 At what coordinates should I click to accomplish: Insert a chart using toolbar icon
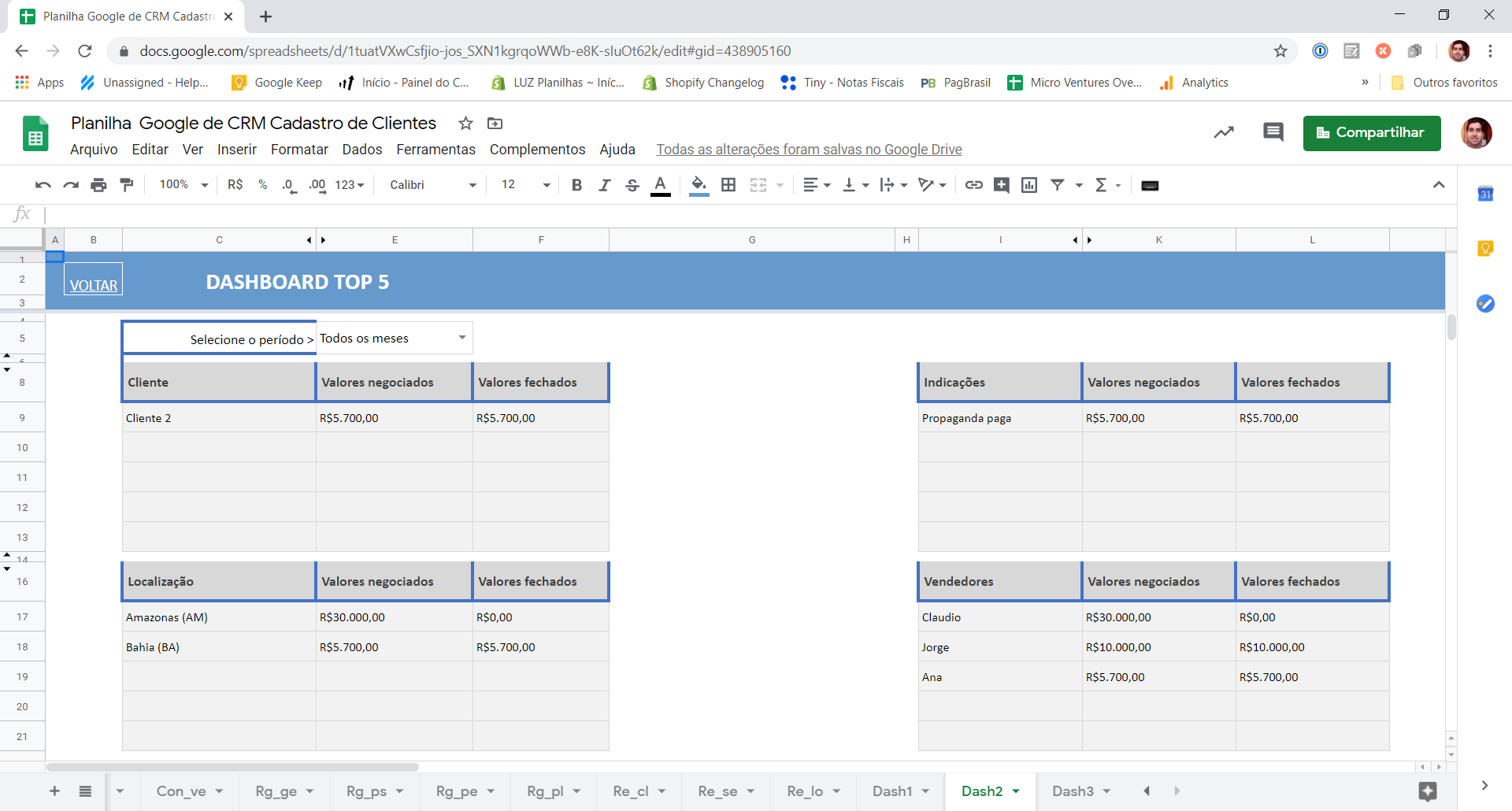click(1029, 185)
